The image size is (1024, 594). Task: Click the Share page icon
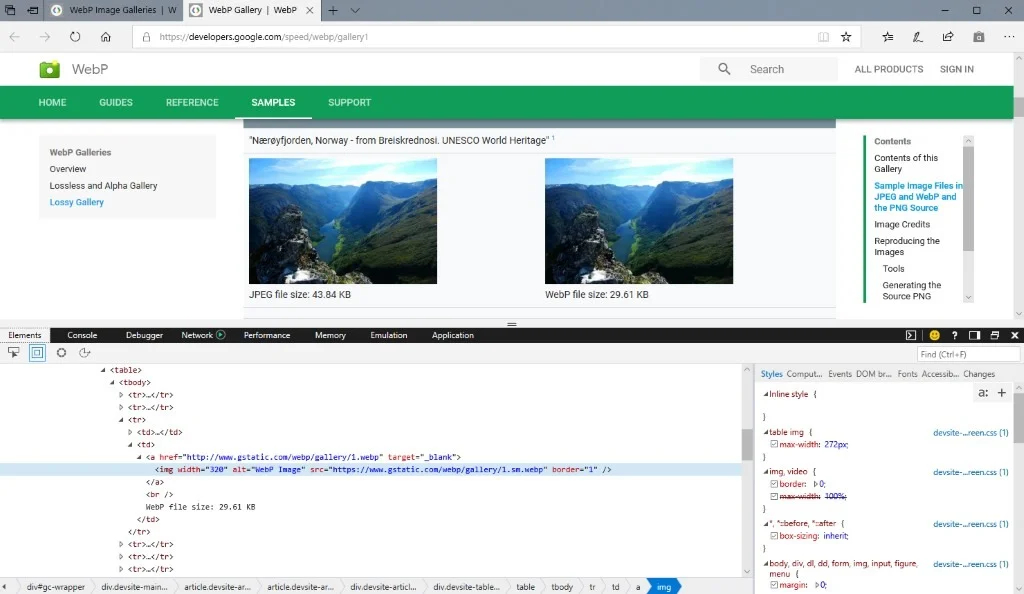tap(948, 37)
